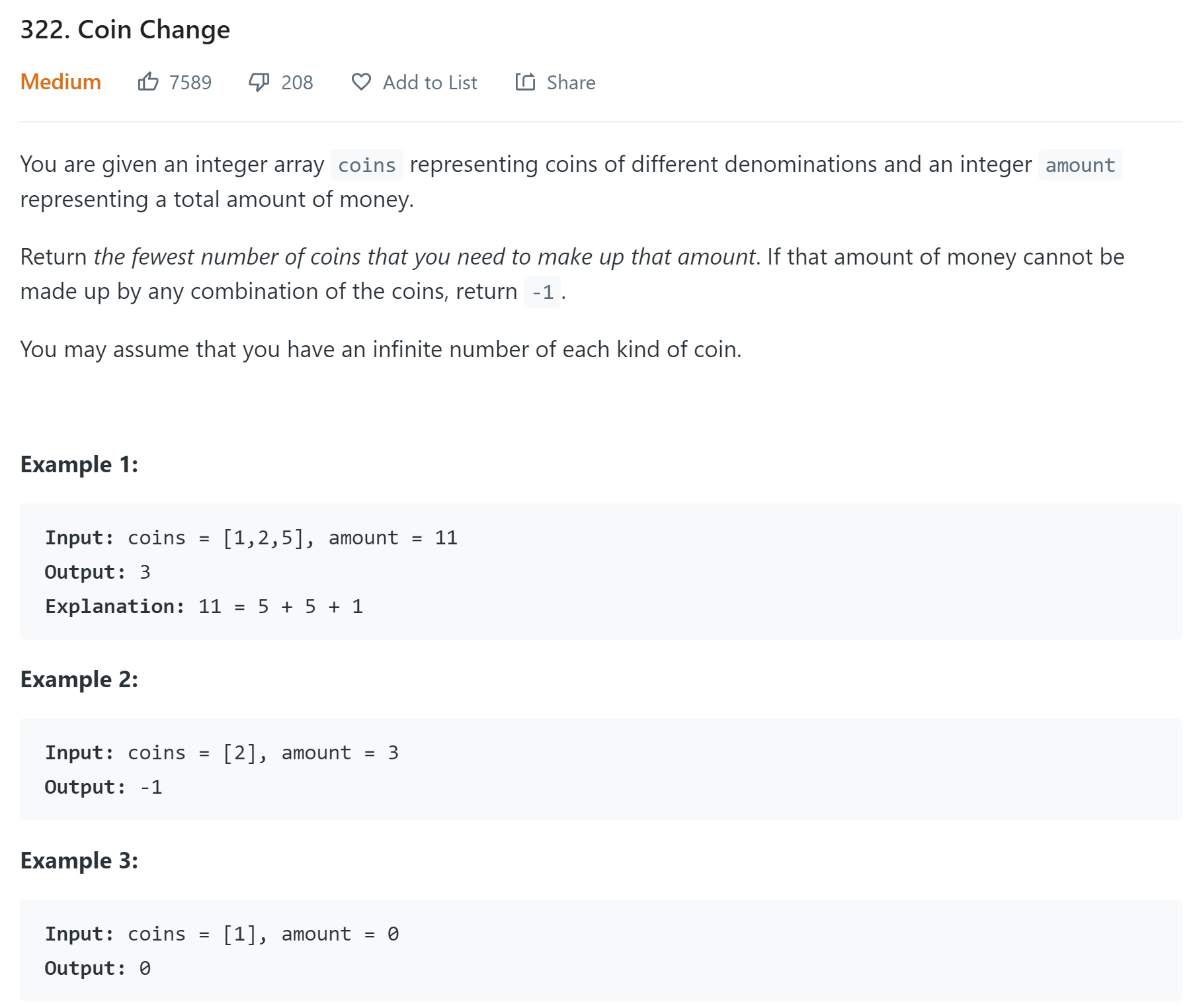Click the Example 2 heading

[79, 679]
